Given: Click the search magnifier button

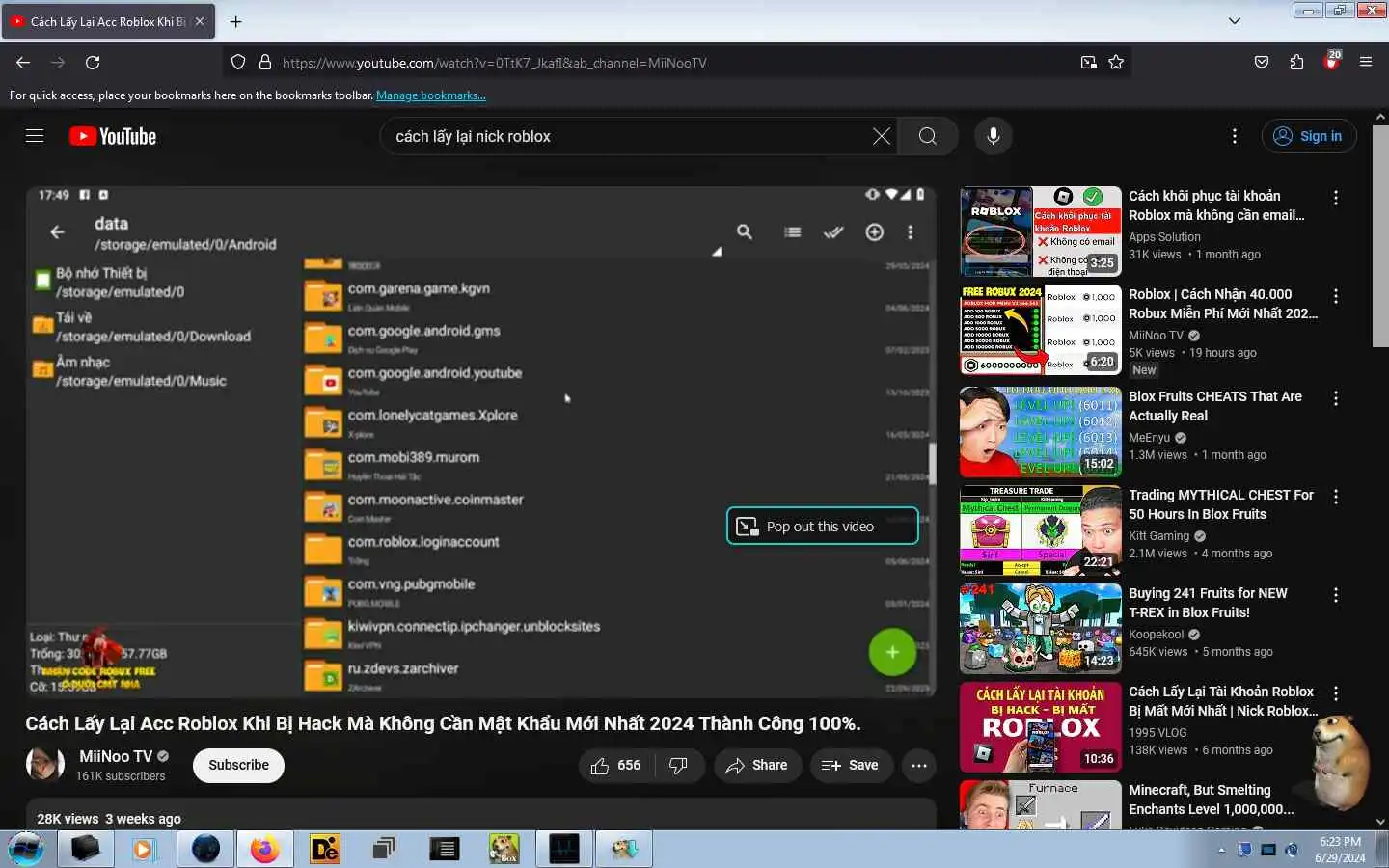Looking at the screenshot, I should tap(927, 136).
